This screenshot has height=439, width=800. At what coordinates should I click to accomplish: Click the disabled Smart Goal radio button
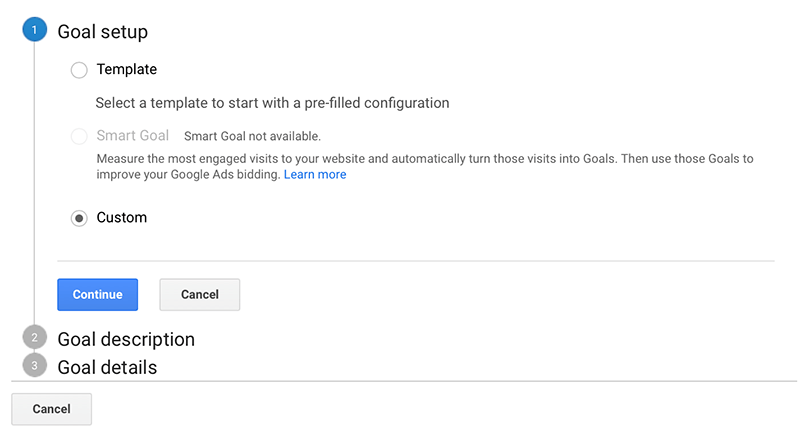tap(79, 136)
